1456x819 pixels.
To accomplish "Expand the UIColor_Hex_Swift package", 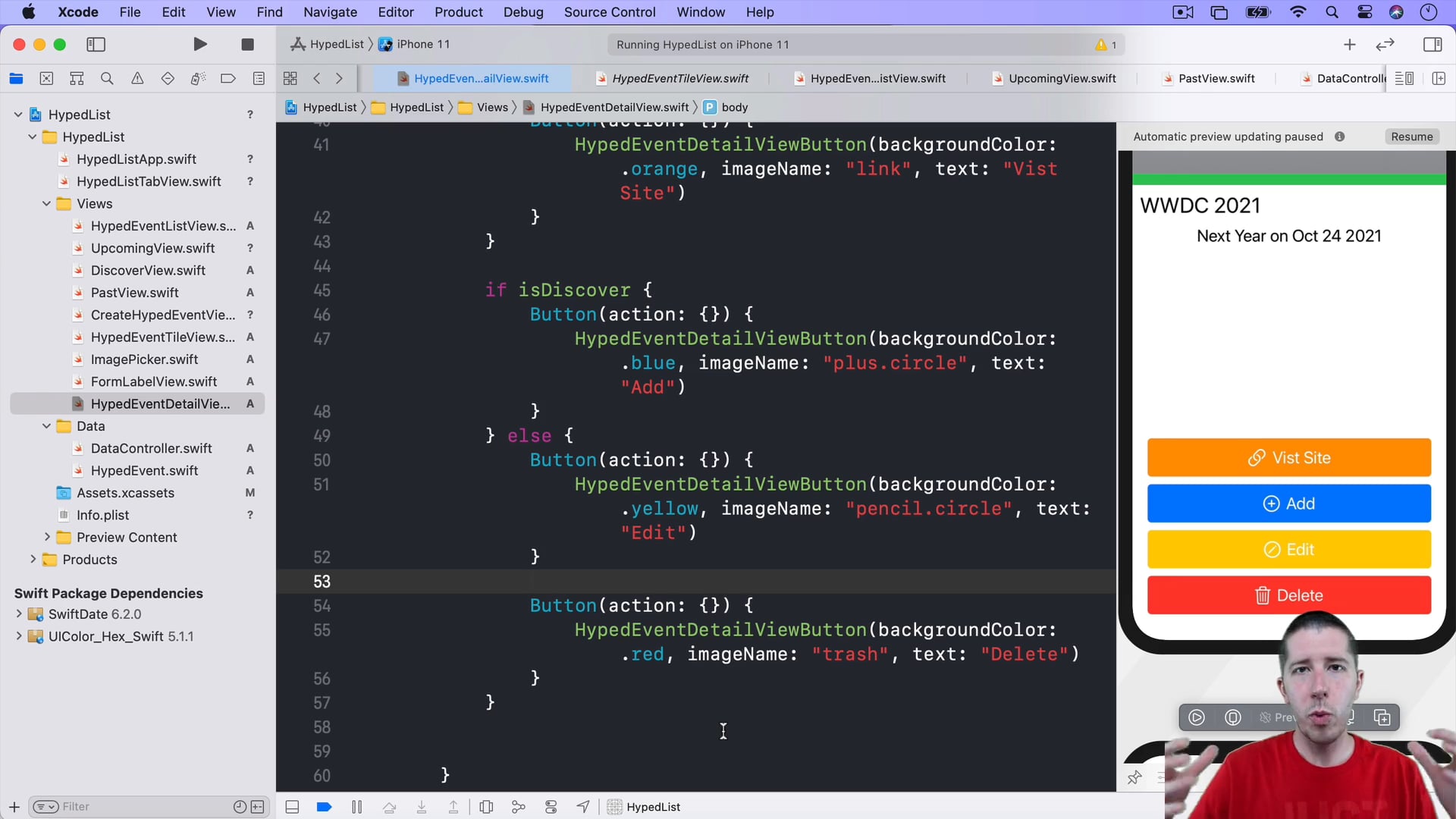I will point(18,637).
